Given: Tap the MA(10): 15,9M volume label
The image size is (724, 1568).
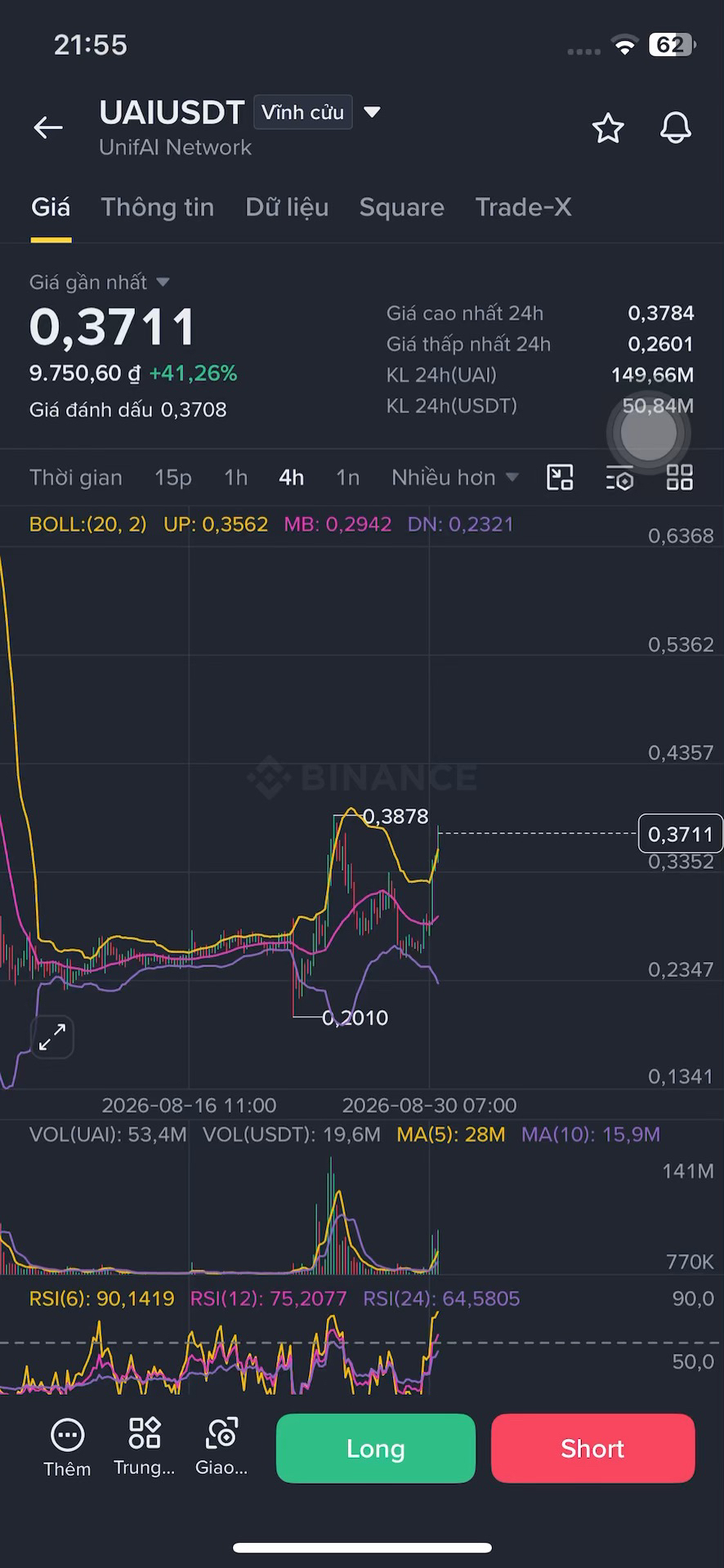Looking at the screenshot, I should [591, 1134].
